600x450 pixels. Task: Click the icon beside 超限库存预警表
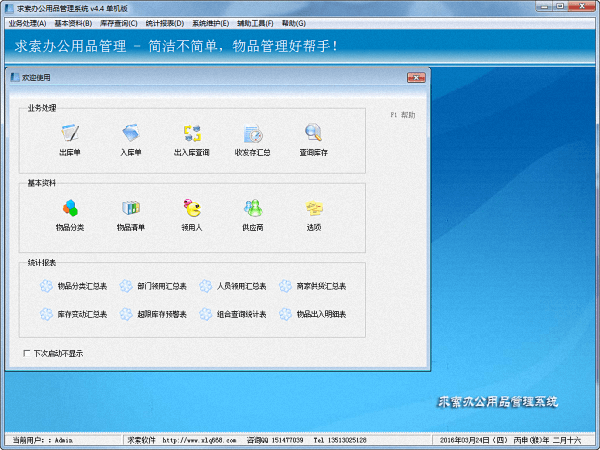pos(126,314)
